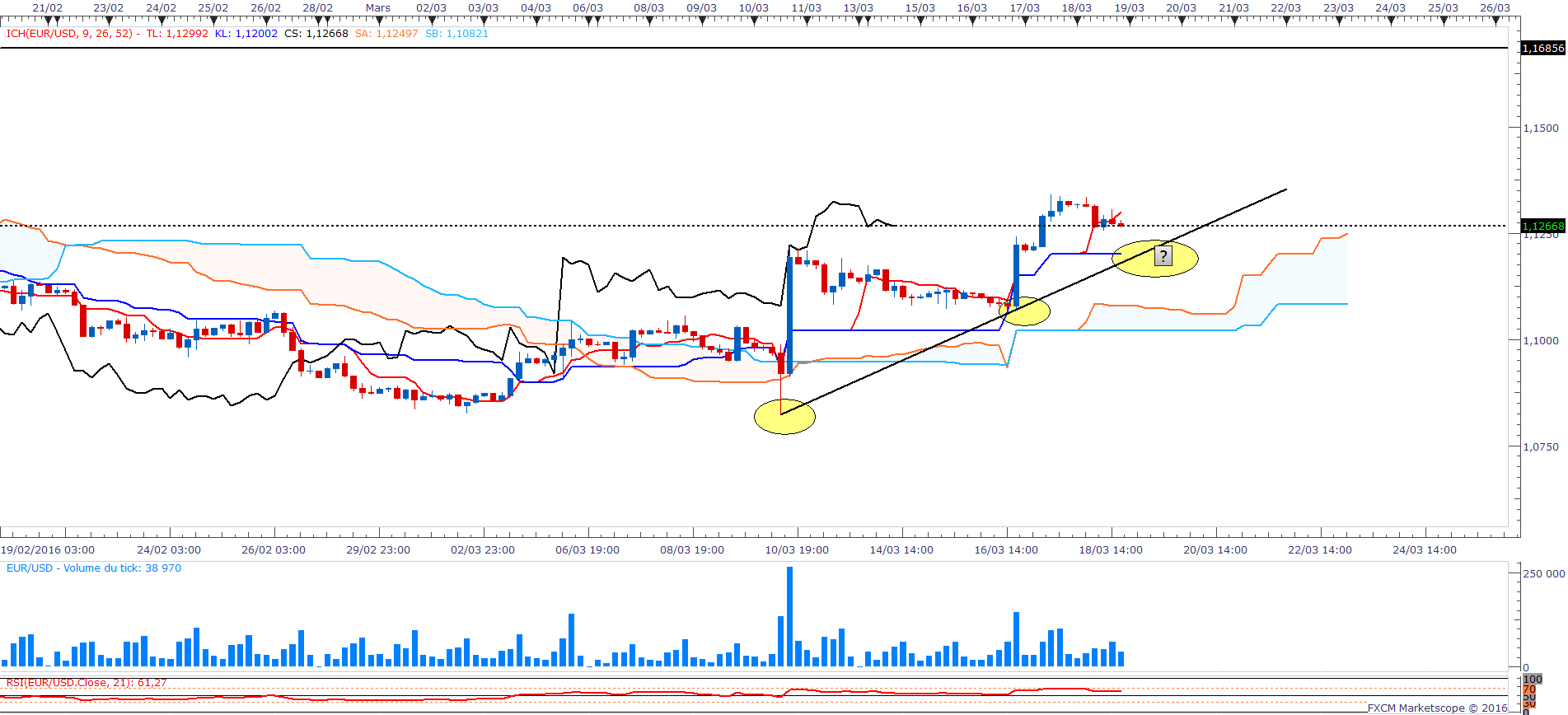Click the EUR/USD Volume du tick label
Image resolution: width=1568 pixels, height=715 pixels.
point(94,568)
